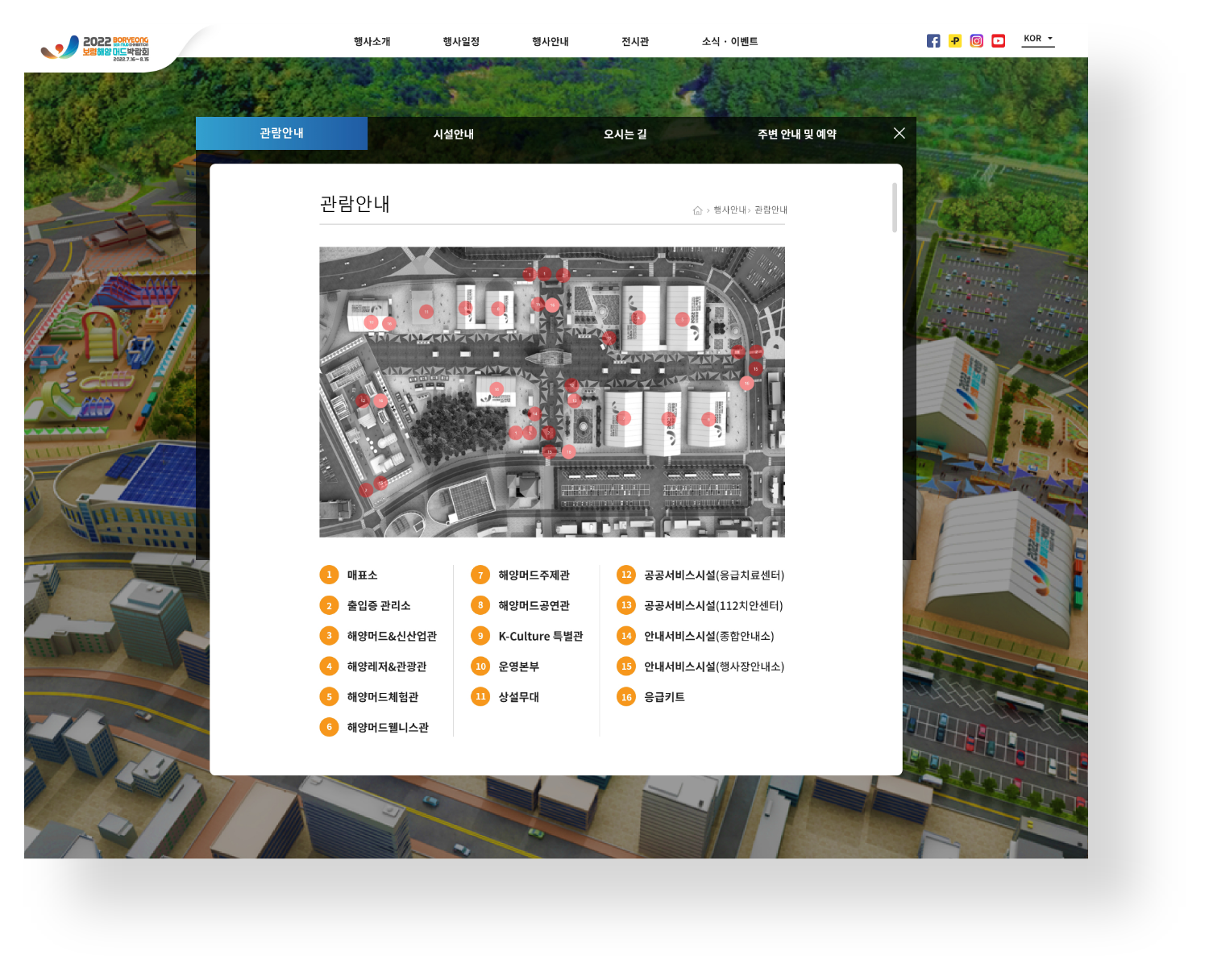Click number 12 badge for 응급치료센터

click(626, 575)
